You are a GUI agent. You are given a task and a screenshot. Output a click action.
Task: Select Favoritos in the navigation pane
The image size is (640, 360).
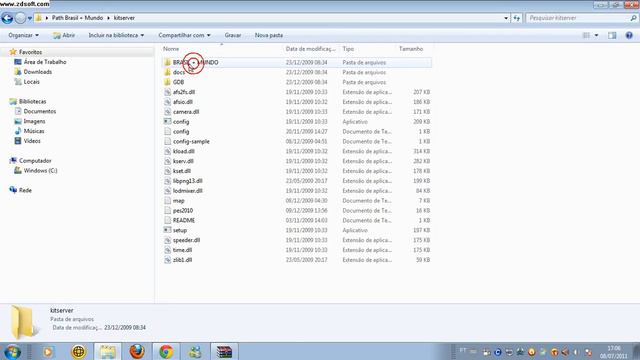pos(30,52)
